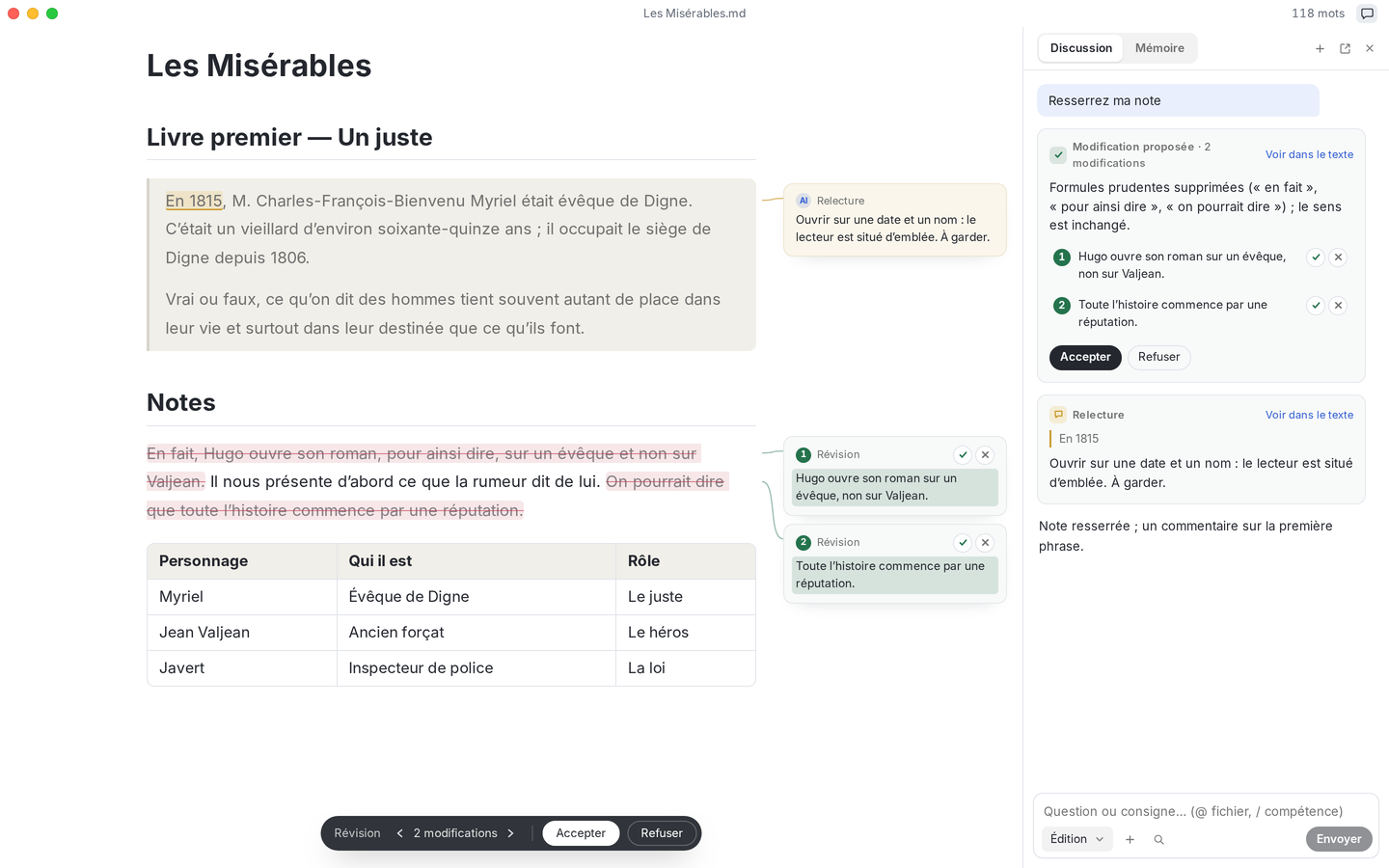Click the 'Personnage' table header
The height and width of the screenshot is (868, 1389).
click(x=242, y=561)
